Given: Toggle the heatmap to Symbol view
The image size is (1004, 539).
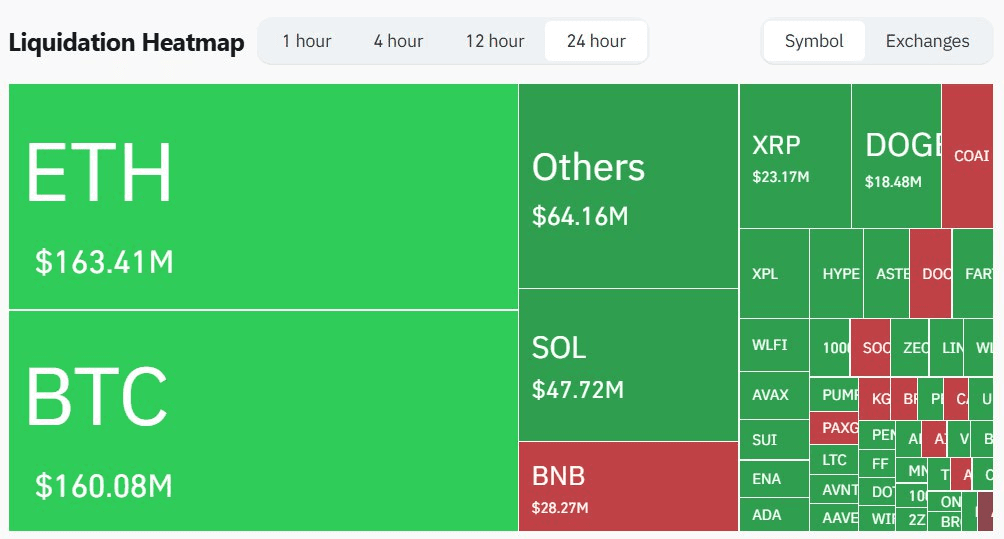Looking at the screenshot, I should coord(814,41).
